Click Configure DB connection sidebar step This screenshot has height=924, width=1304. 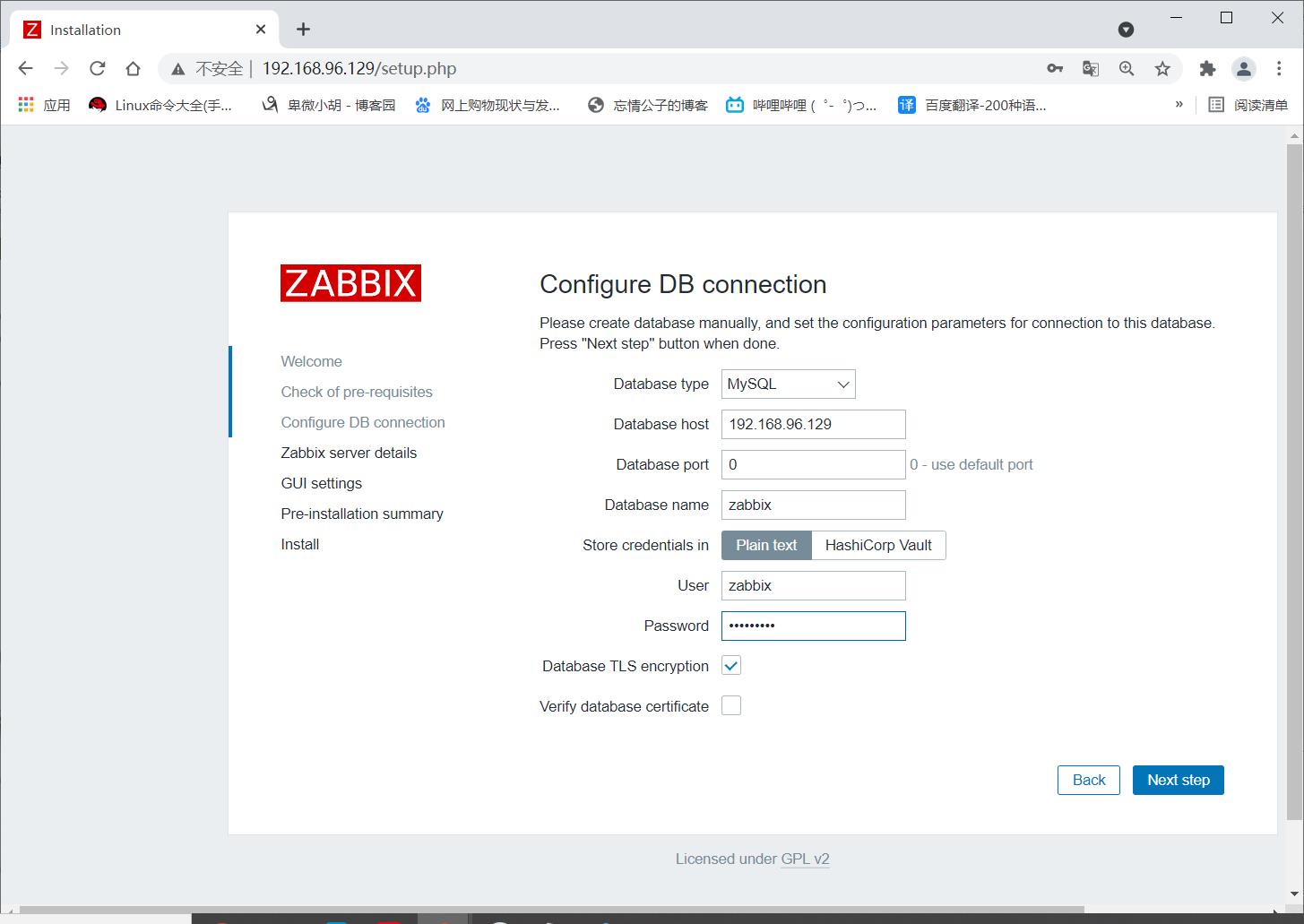click(x=363, y=422)
